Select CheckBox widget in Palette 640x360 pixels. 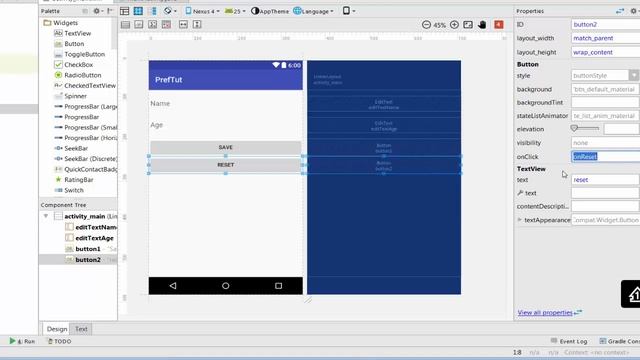(x=73, y=64)
